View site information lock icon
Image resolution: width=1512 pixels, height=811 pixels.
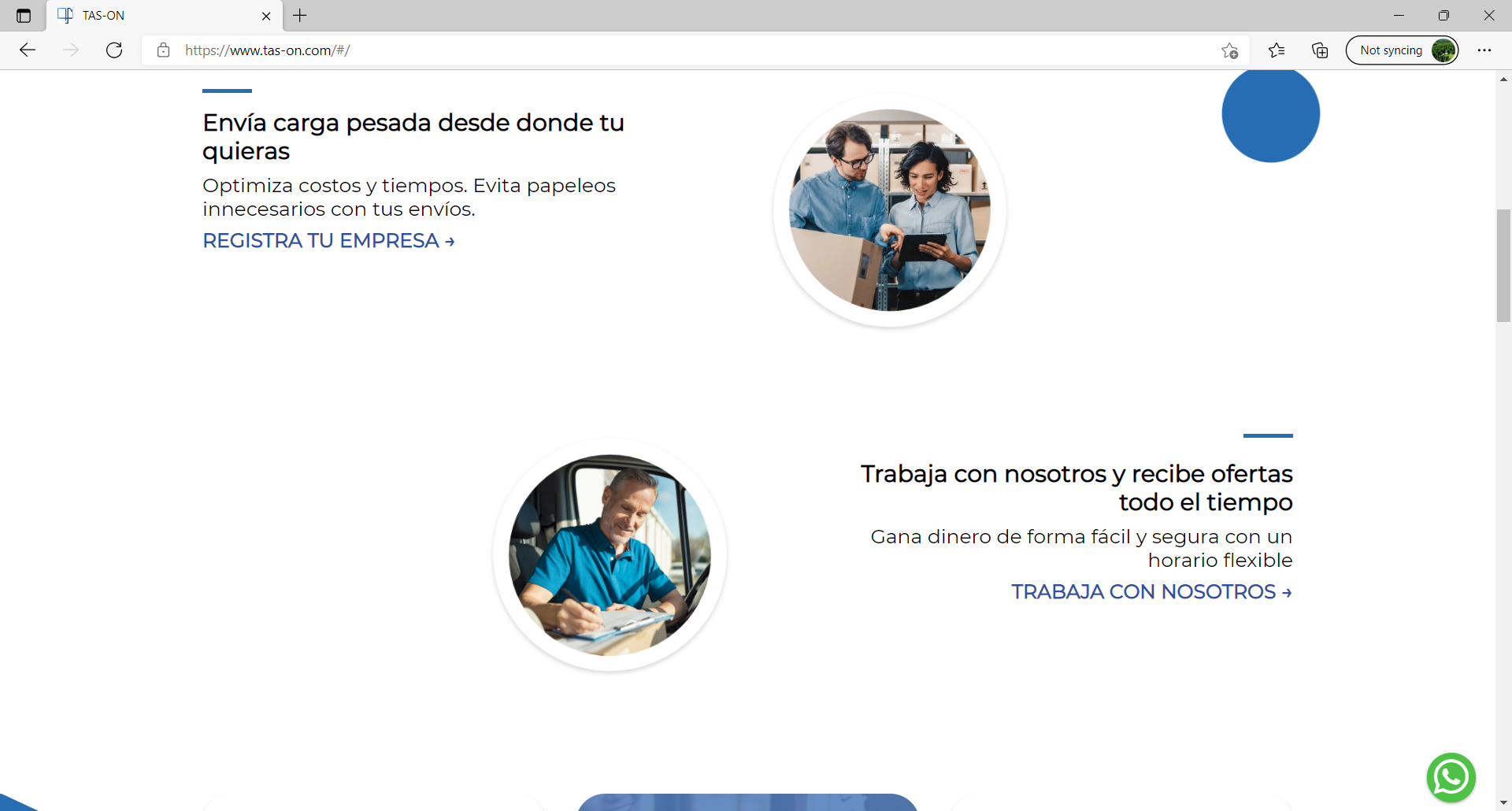(164, 50)
